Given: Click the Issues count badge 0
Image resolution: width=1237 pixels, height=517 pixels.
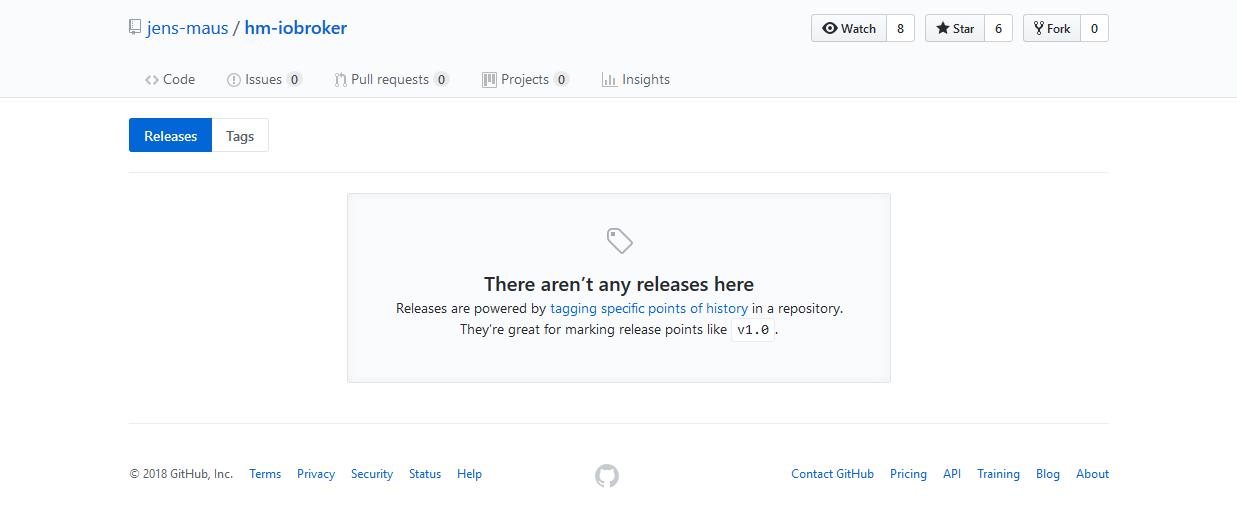Looking at the screenshot, I should [294, 80].
